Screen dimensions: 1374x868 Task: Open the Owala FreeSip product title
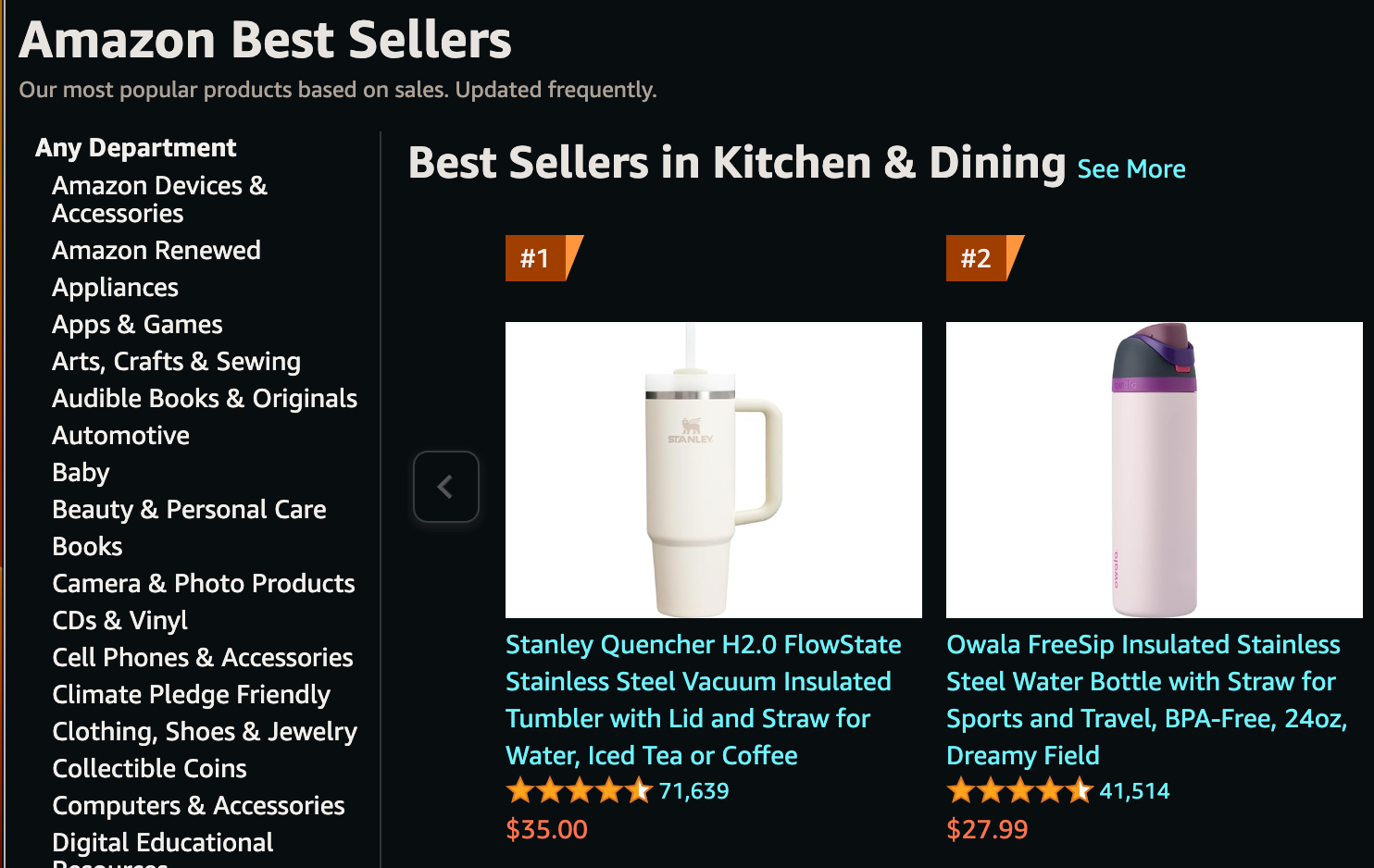point(1143,700)
